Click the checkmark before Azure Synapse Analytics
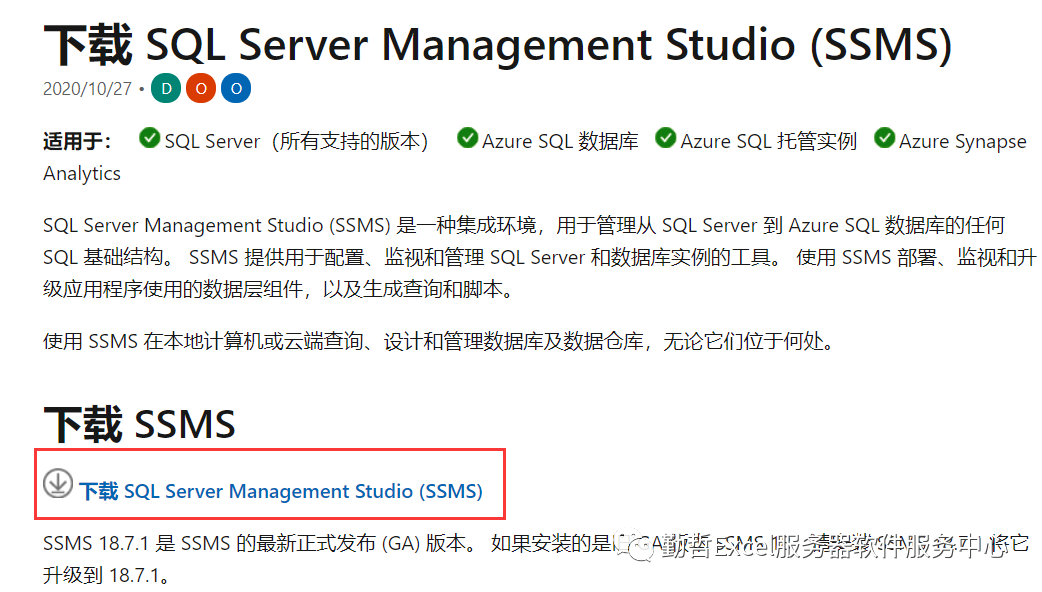 click(x=884, y=138)
